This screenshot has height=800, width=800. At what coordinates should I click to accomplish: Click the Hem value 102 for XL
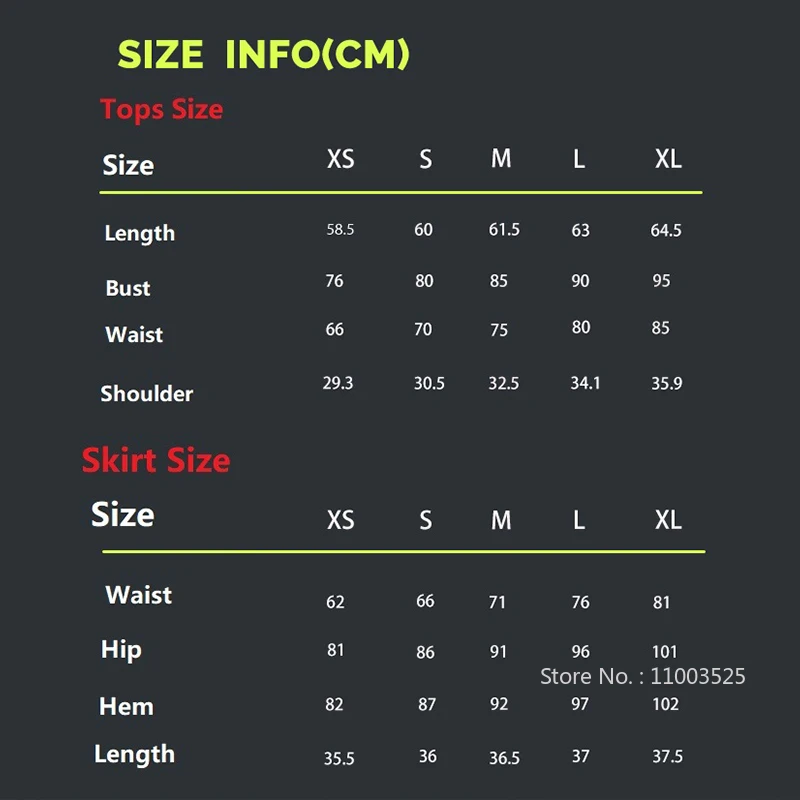(665, 704)
